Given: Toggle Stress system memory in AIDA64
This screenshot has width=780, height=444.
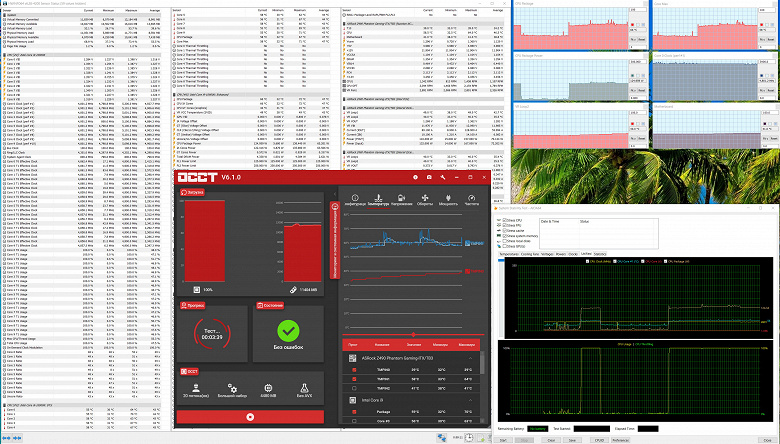Looking at the screenshot, I should 504,236.
